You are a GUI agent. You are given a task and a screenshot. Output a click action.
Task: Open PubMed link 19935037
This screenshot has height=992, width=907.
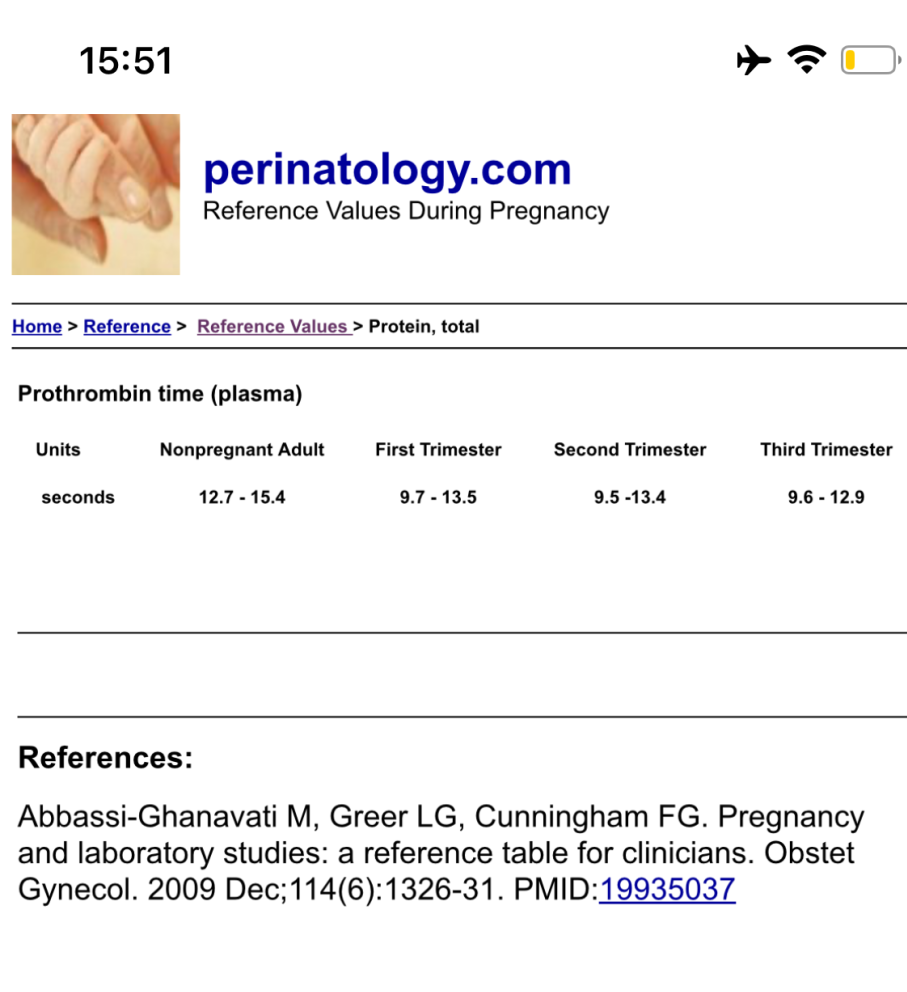tap(667, 890)
